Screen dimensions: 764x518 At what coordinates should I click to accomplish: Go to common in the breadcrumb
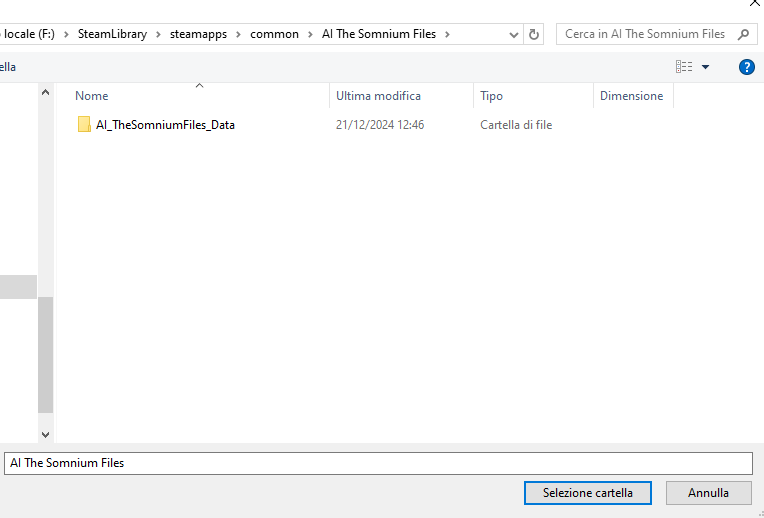(x=274, y=34)
